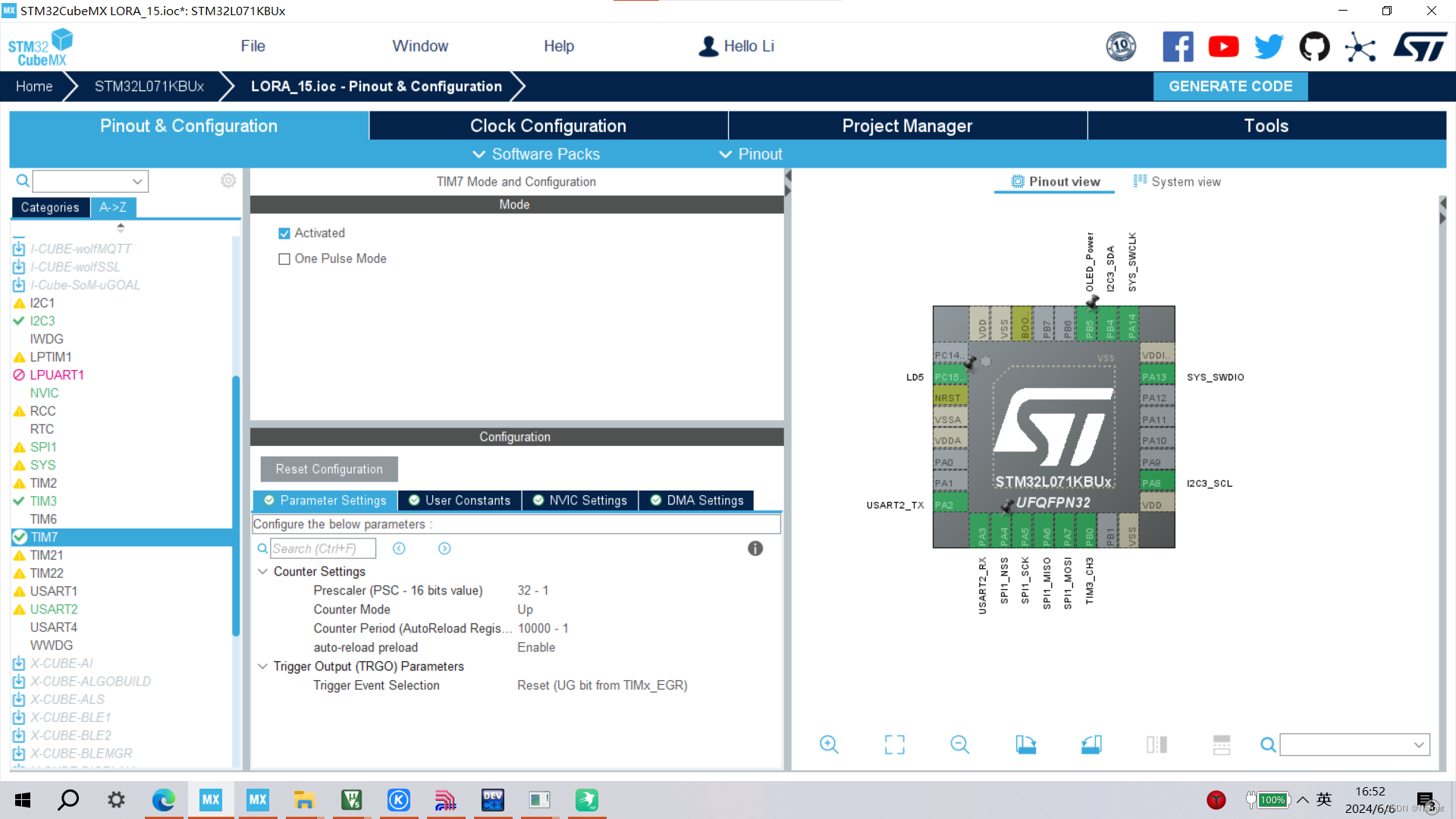The height and width of the screenshot is (819, 1456).
Task: Select LPUART1 in the peripheral list
Action: [57, 375]
